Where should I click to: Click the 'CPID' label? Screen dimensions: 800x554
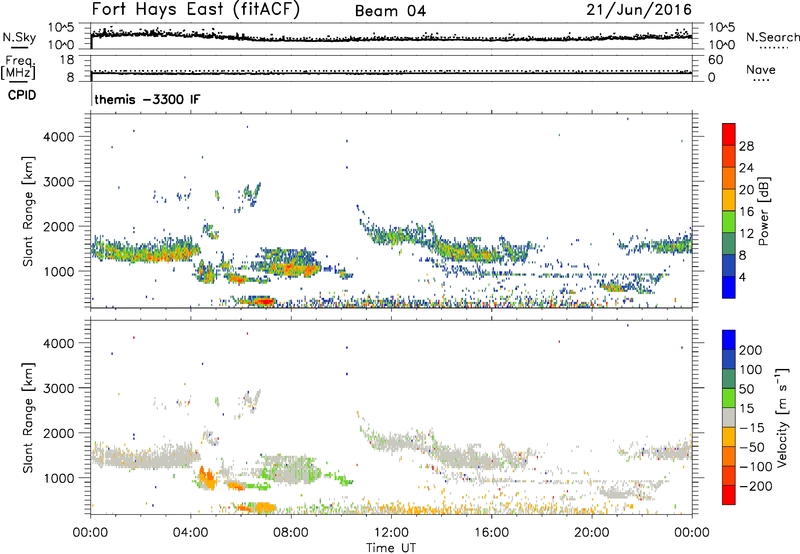tap(22, 95)
